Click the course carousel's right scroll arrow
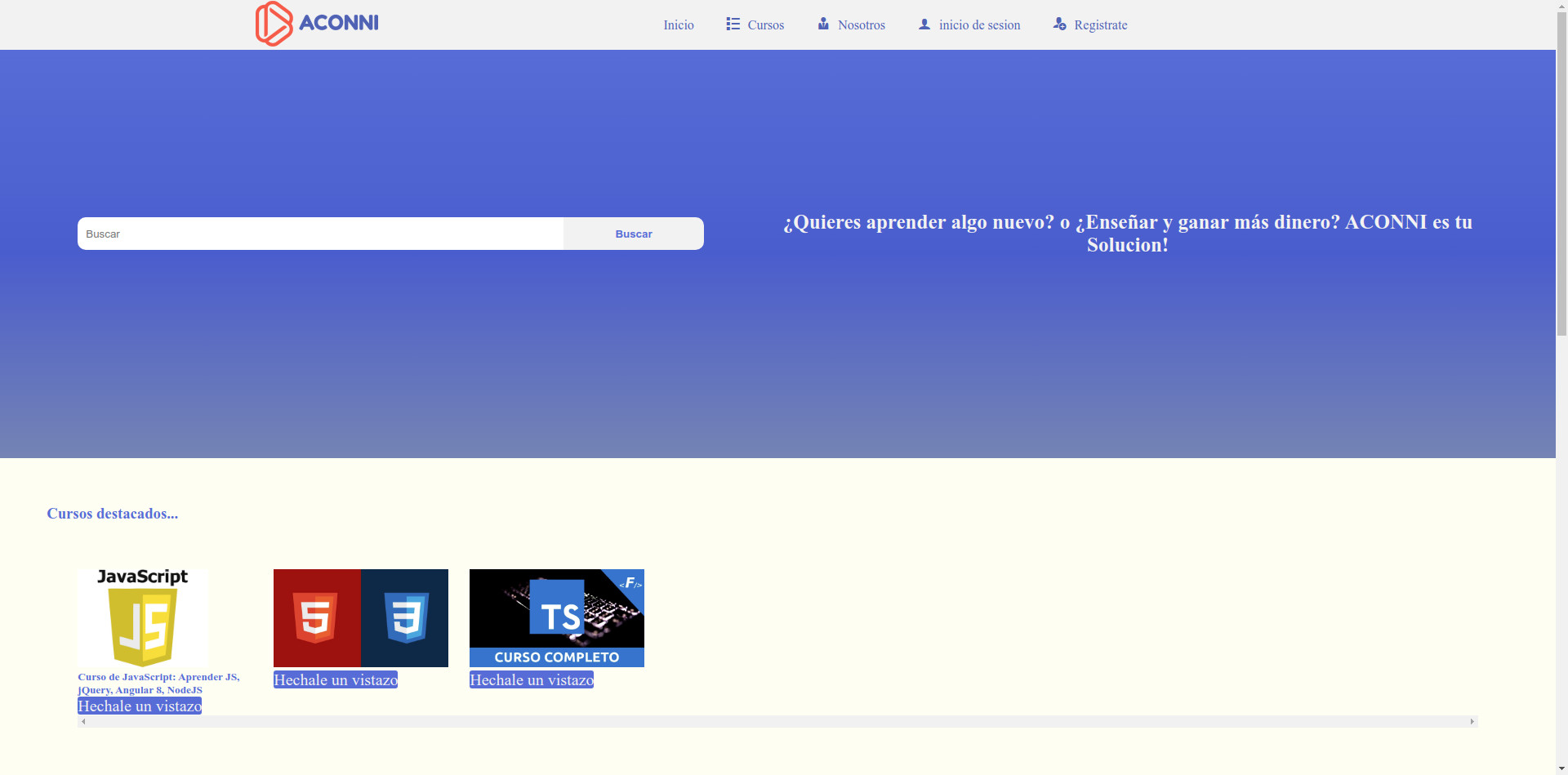1568x775 pixels. point(1472,721)
